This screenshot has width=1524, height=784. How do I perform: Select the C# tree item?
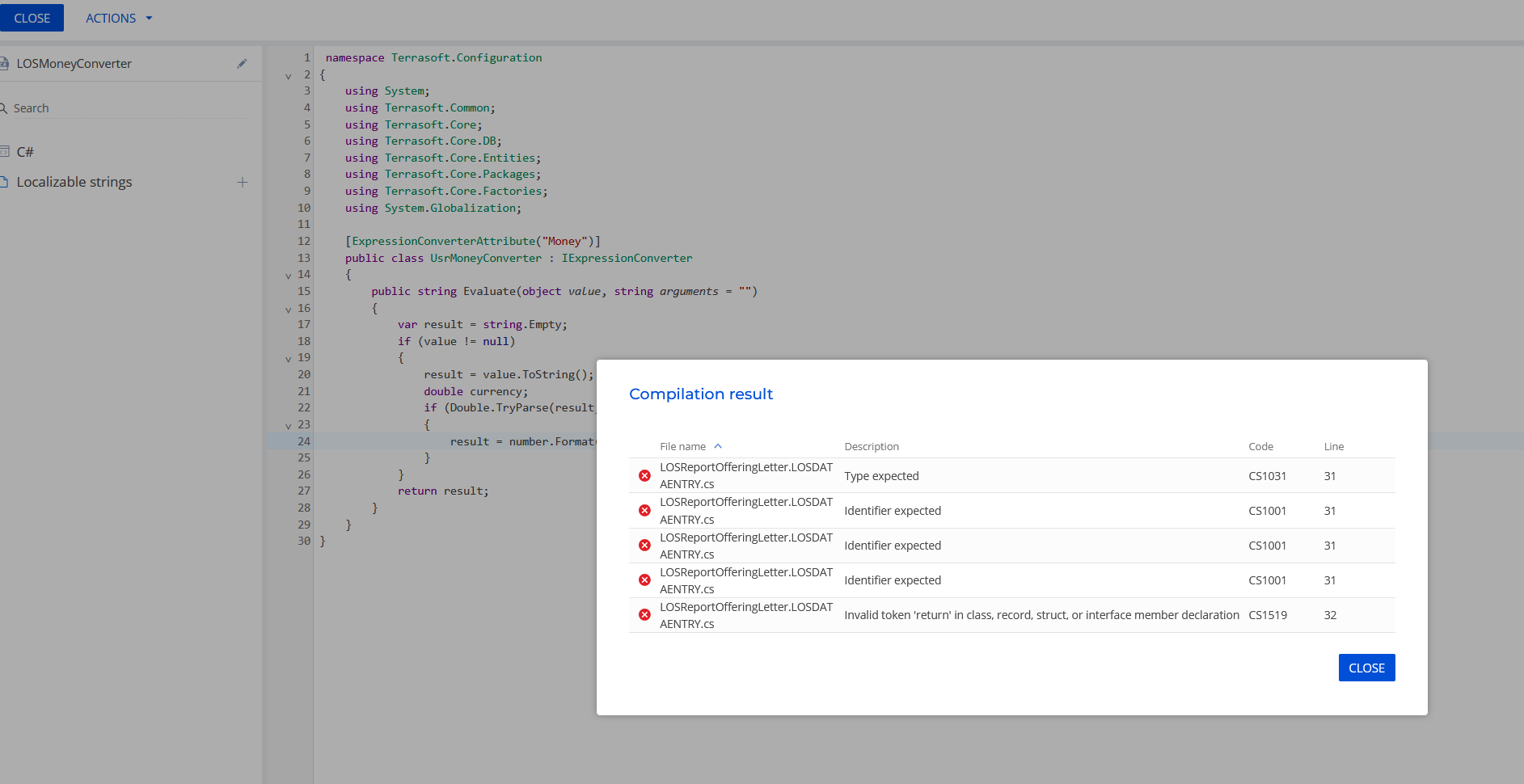25,152
